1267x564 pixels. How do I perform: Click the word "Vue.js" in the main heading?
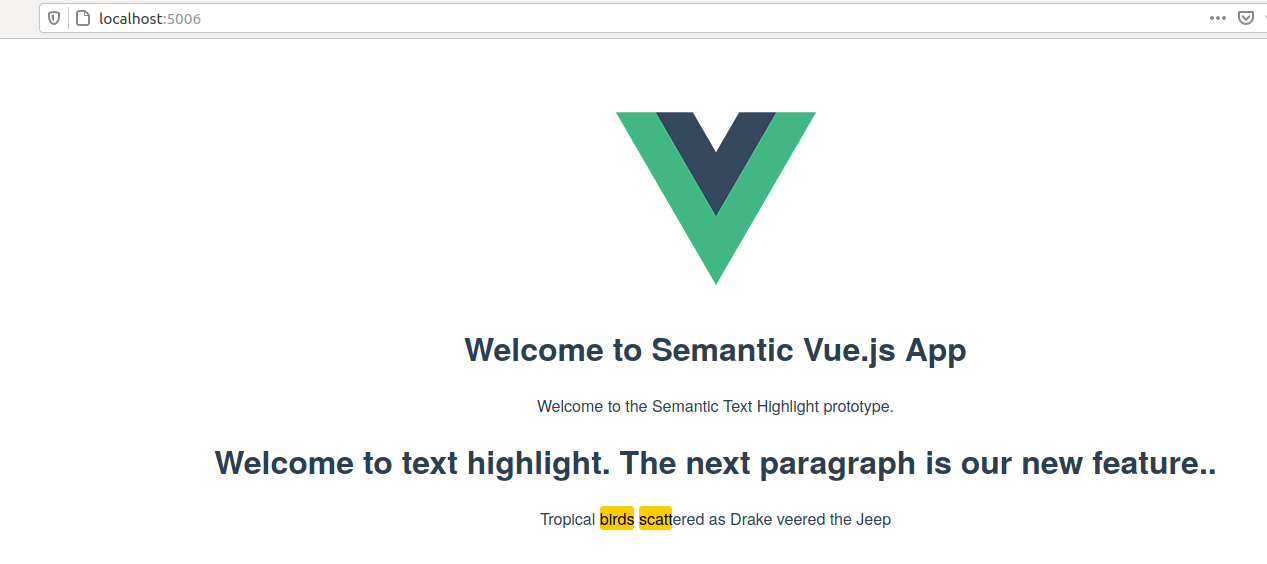(850, 350)
